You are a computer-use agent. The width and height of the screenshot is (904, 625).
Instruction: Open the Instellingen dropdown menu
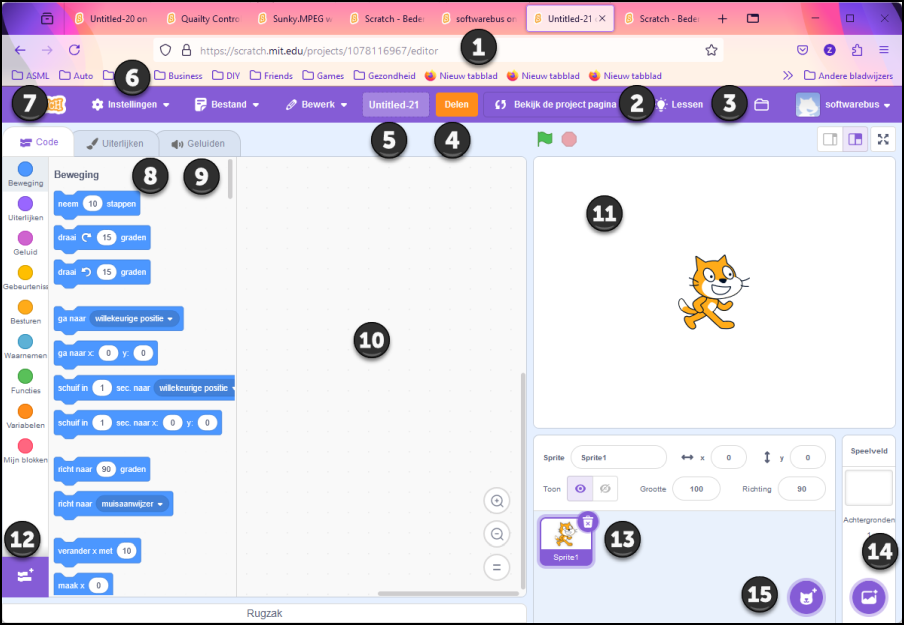[x=129, y=104]
